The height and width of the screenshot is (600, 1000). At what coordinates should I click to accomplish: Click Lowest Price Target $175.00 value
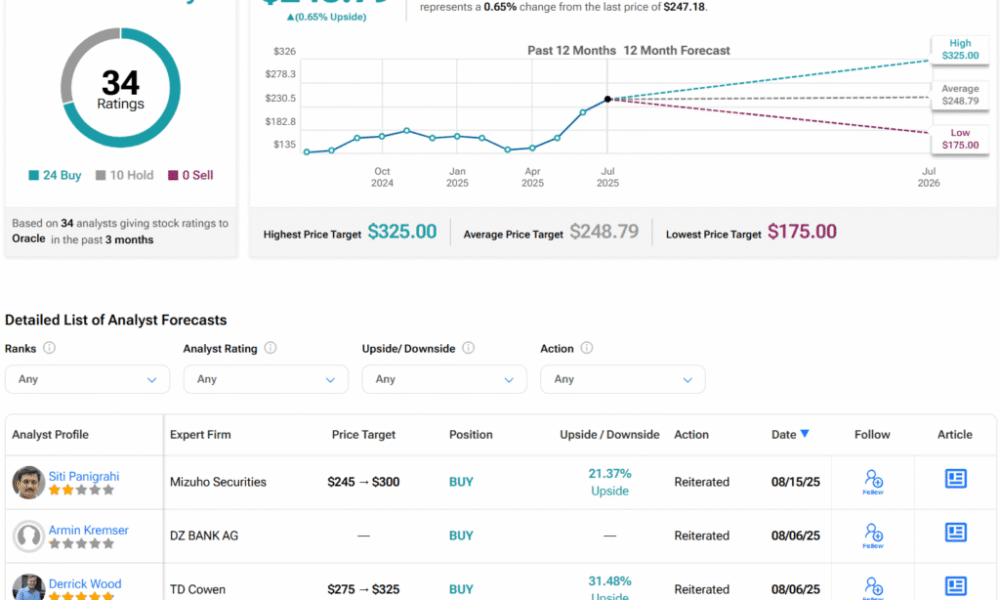[x=802, y=231]
